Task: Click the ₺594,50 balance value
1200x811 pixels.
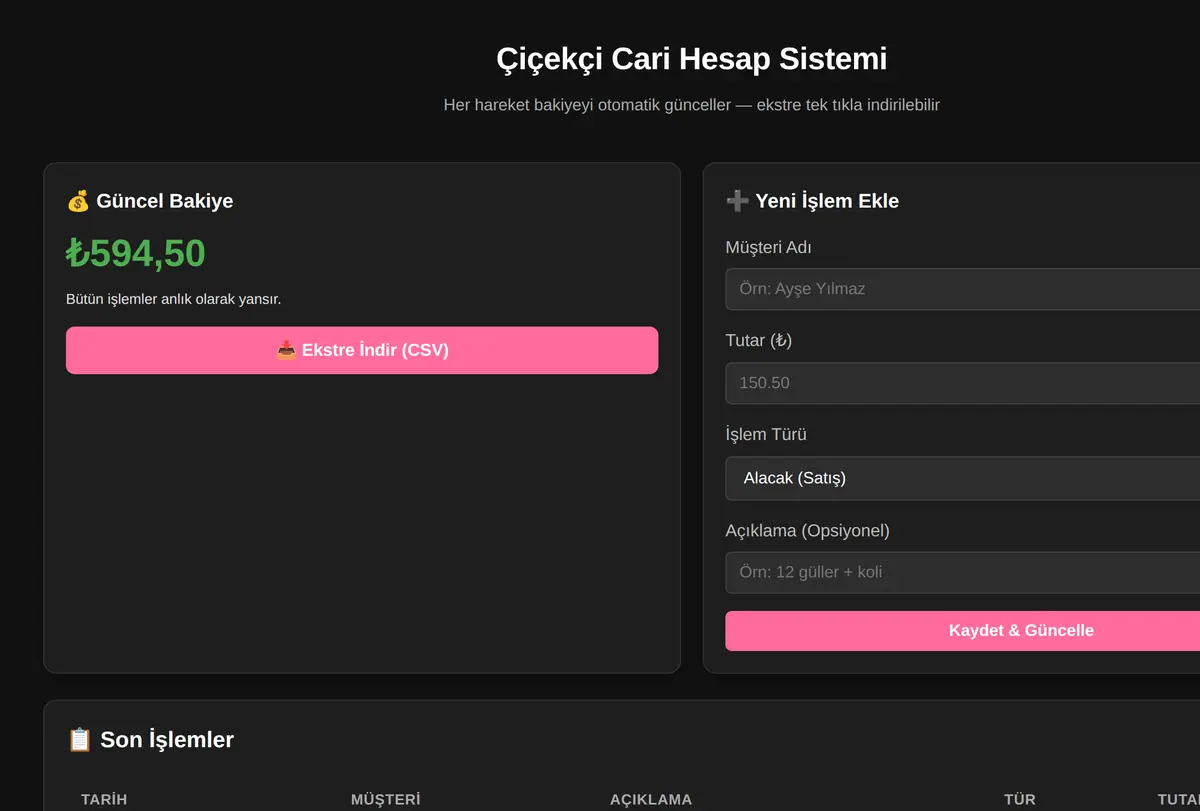Action: [136, 254]
